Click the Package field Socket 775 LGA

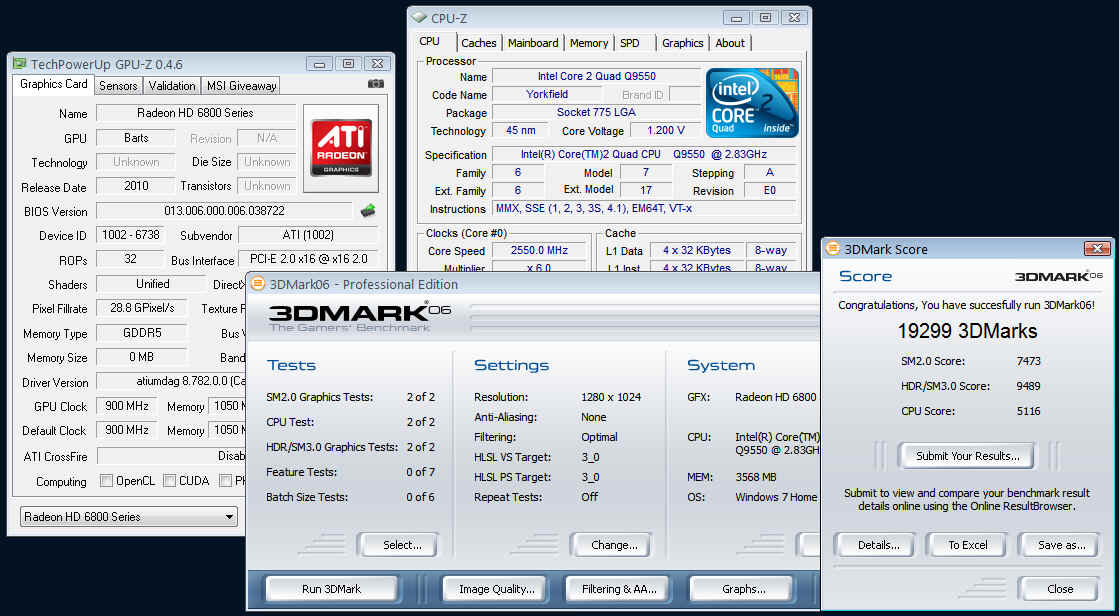point(597,112)
